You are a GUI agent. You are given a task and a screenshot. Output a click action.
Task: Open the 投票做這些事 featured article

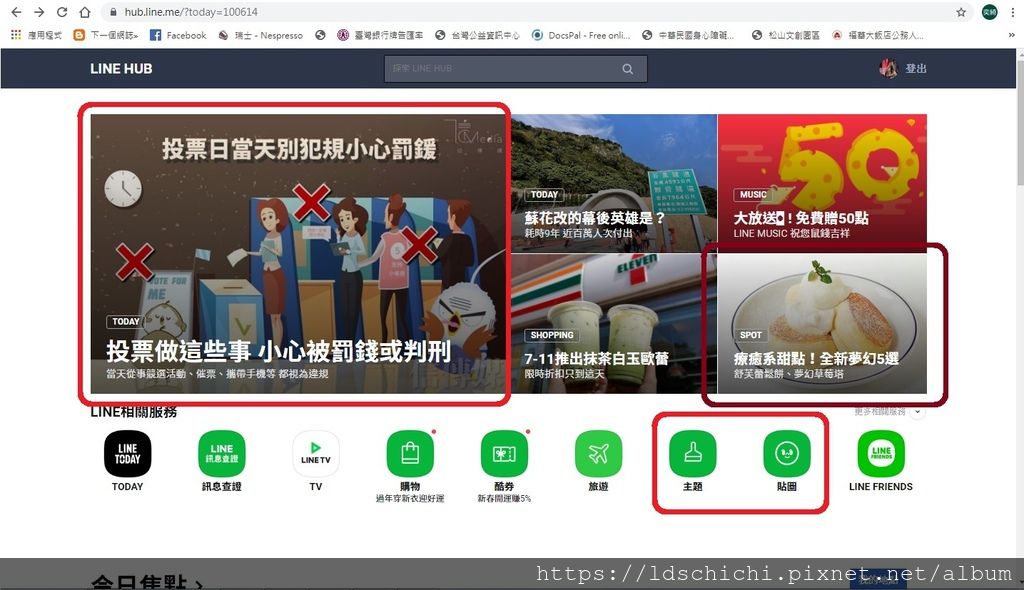pyautogui.click(x=300, y=254)
